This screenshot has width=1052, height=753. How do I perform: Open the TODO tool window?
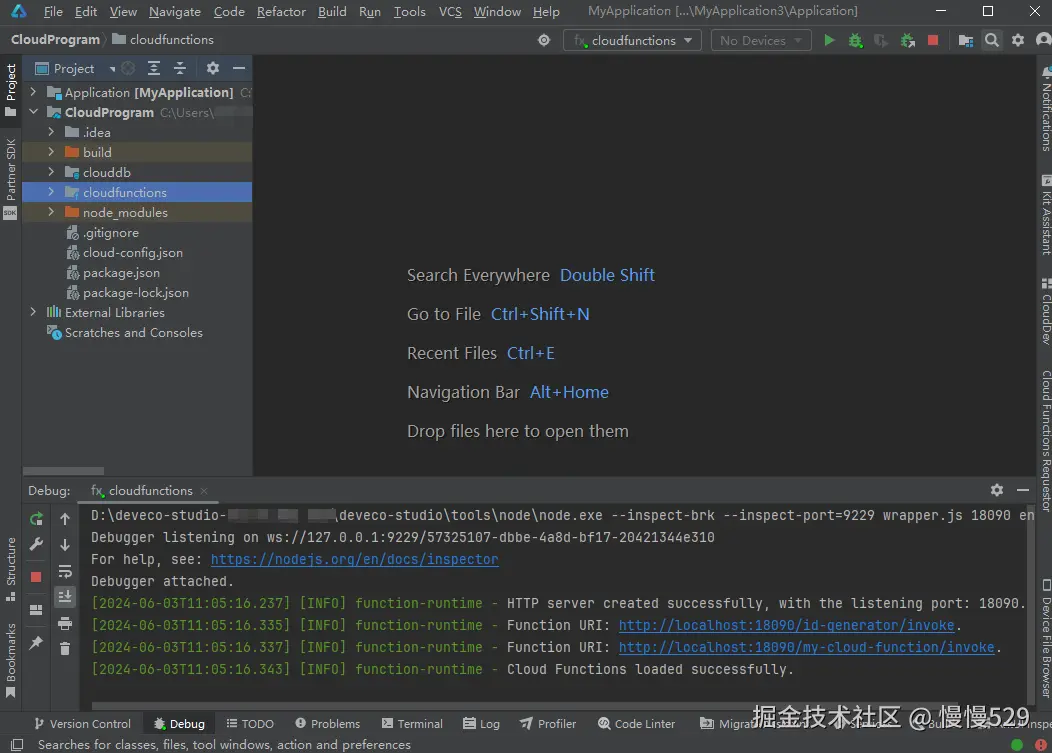pyautogui.click(x=250, y=723)
